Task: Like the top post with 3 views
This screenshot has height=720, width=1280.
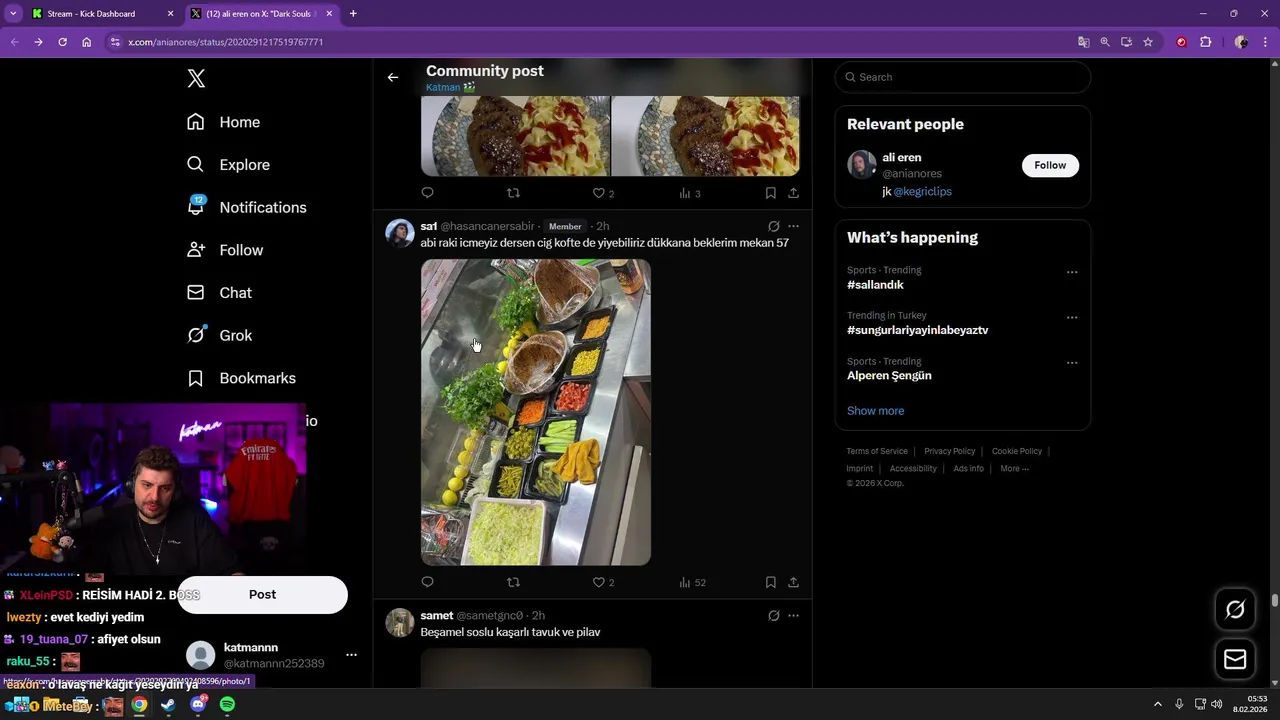Action: click(x=603, y=193)
